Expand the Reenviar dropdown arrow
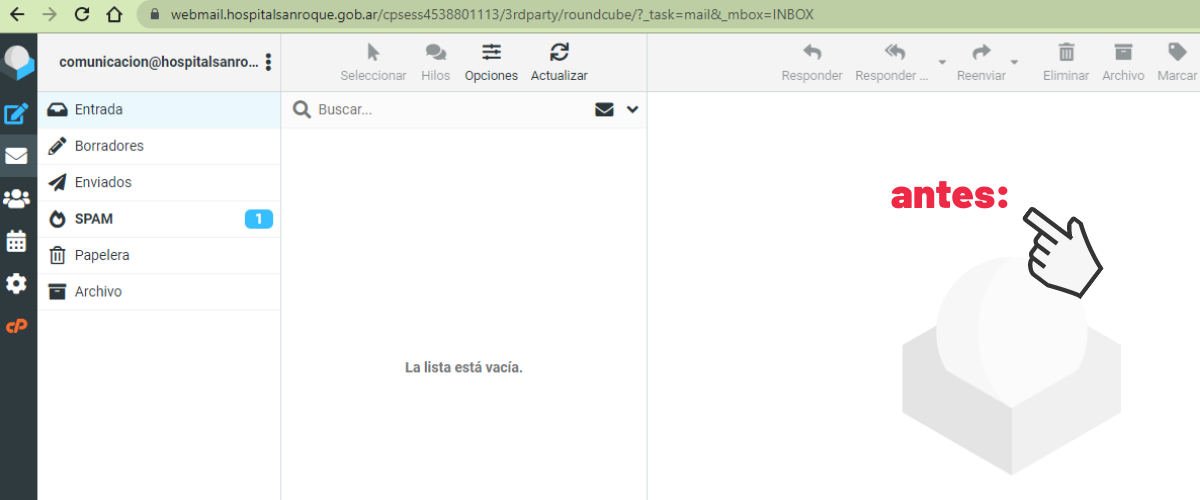1200x500 pixels. pos(1015,62)
